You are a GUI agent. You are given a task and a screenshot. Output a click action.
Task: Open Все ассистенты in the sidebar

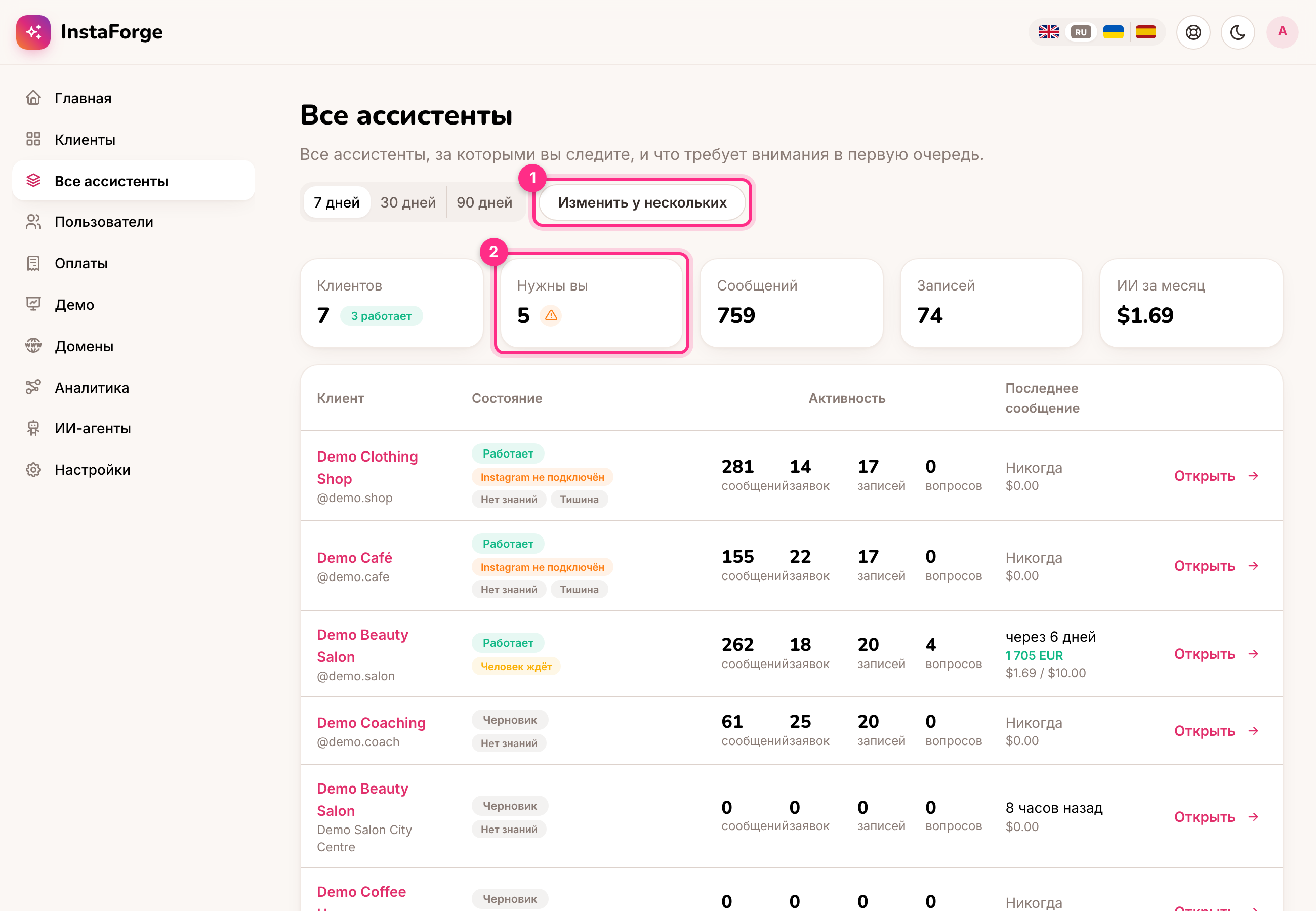point(134,181)
